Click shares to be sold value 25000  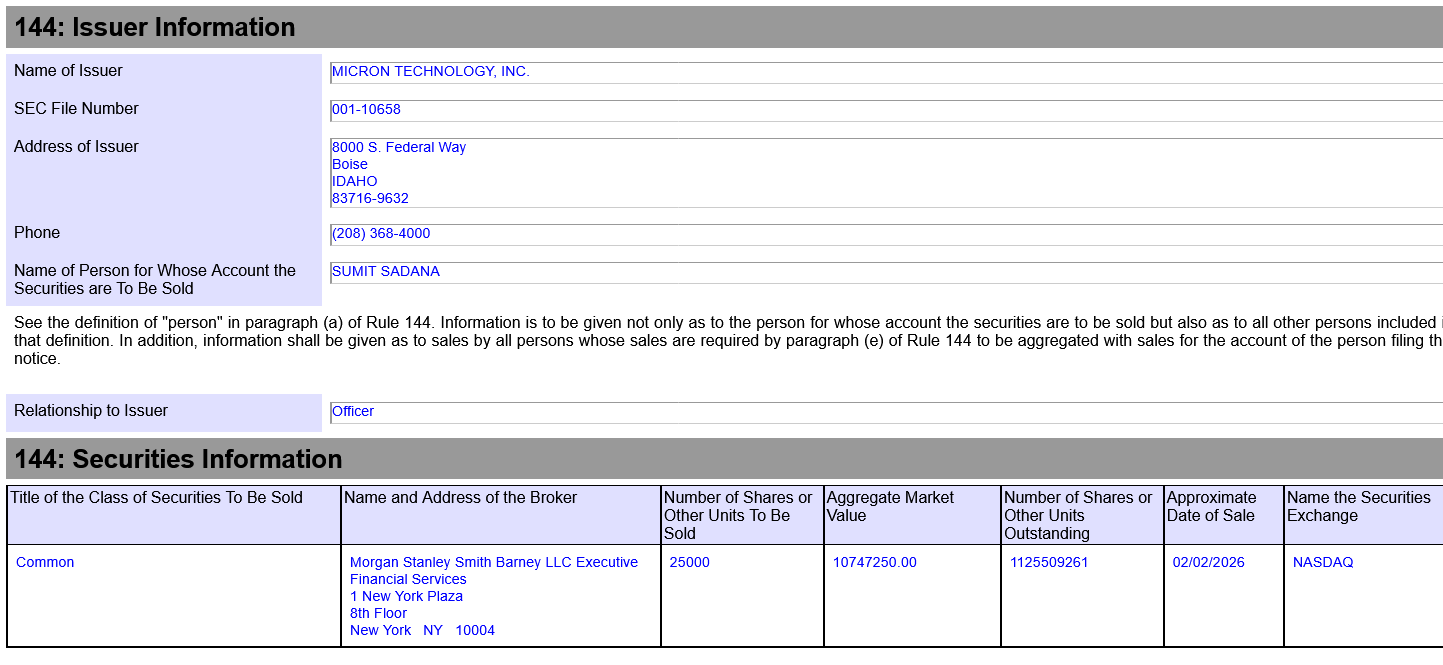(x=689, y=562)
